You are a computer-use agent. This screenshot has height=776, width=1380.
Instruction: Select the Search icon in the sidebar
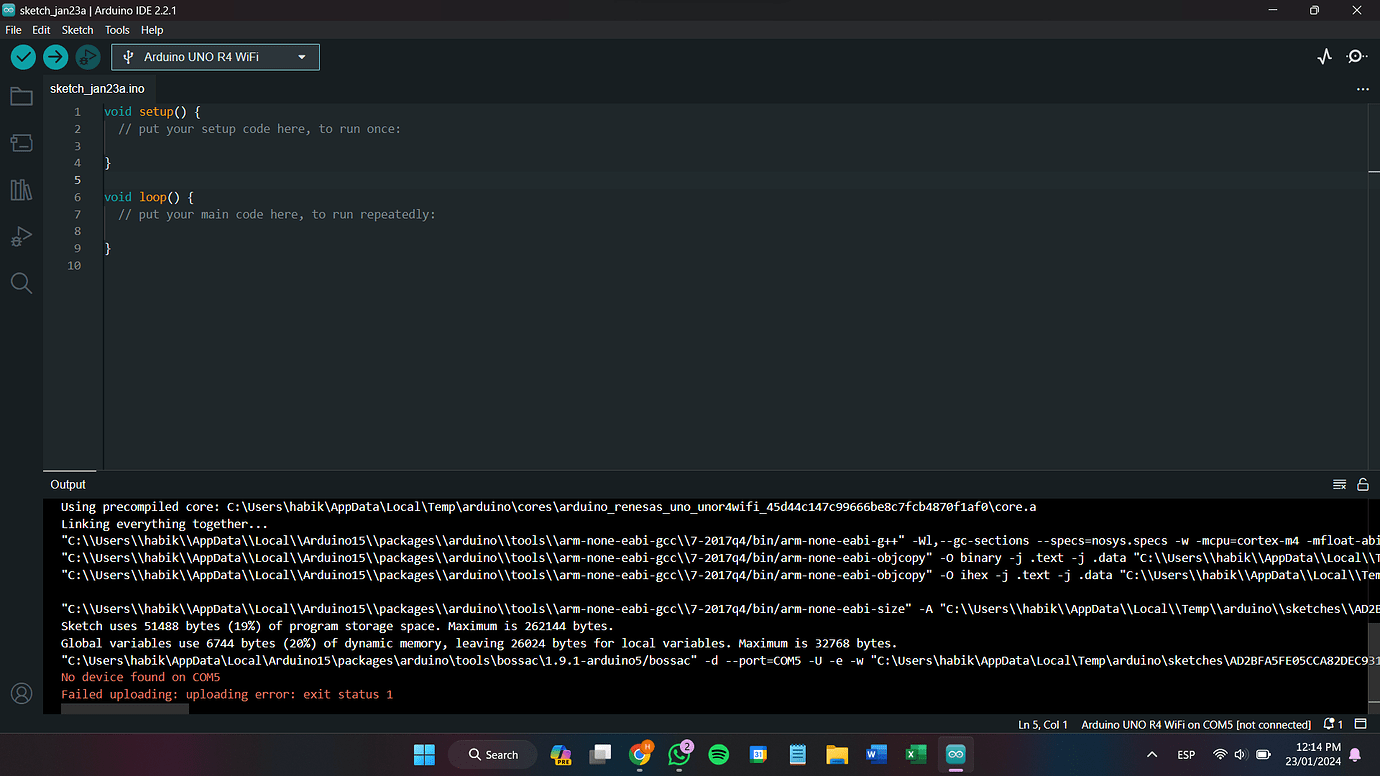21,283
